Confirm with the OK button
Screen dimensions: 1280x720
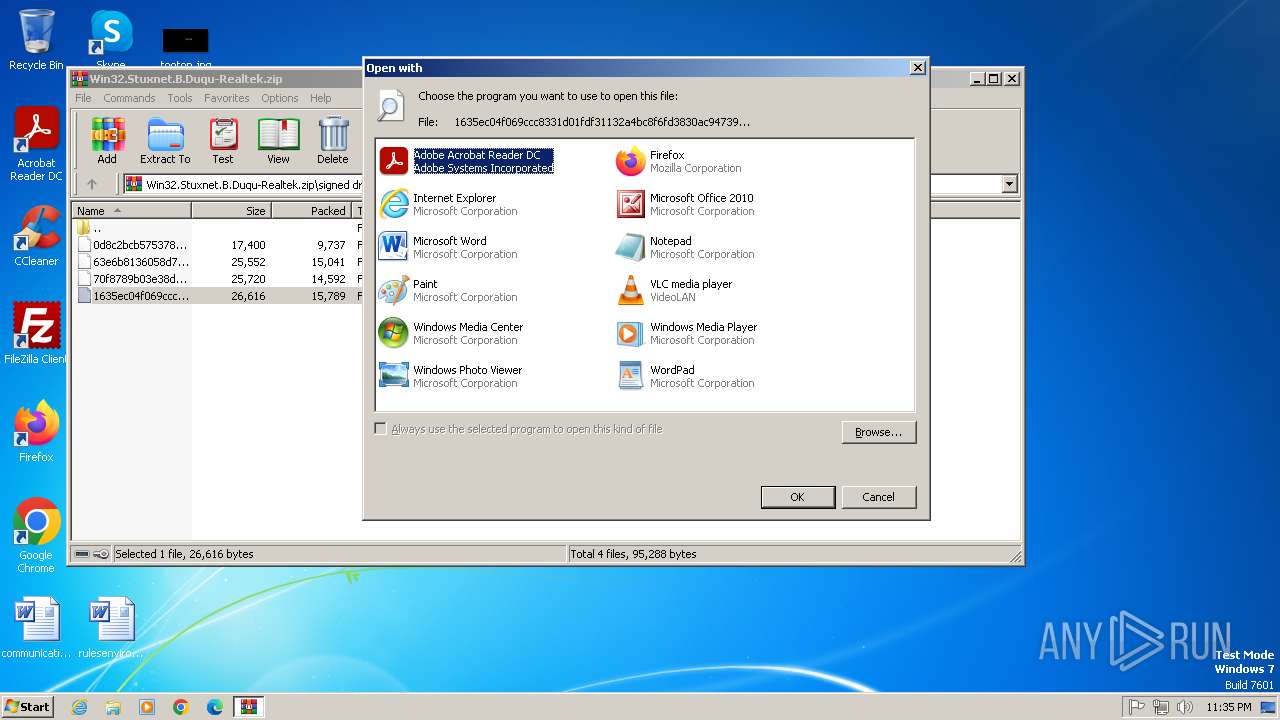click(x=797, y=497)
